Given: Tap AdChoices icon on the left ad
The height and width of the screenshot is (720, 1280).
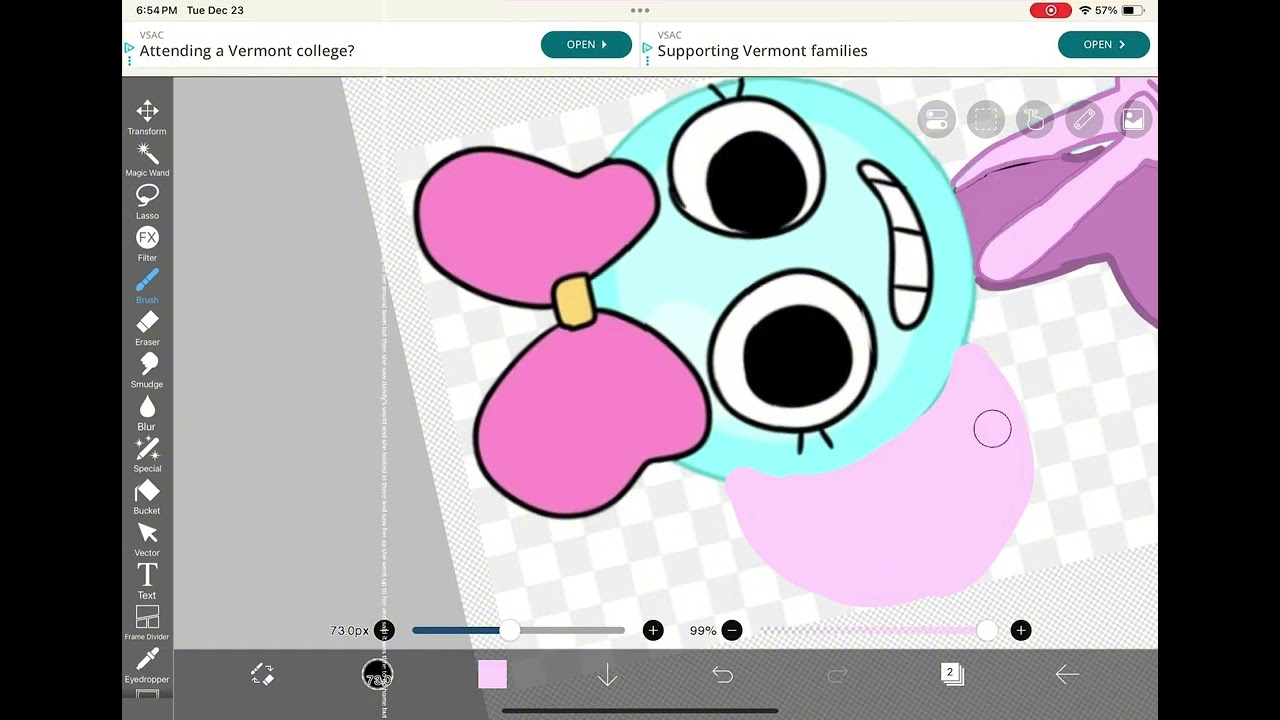Looking at the screenshot, I should (x=130, y=48).
